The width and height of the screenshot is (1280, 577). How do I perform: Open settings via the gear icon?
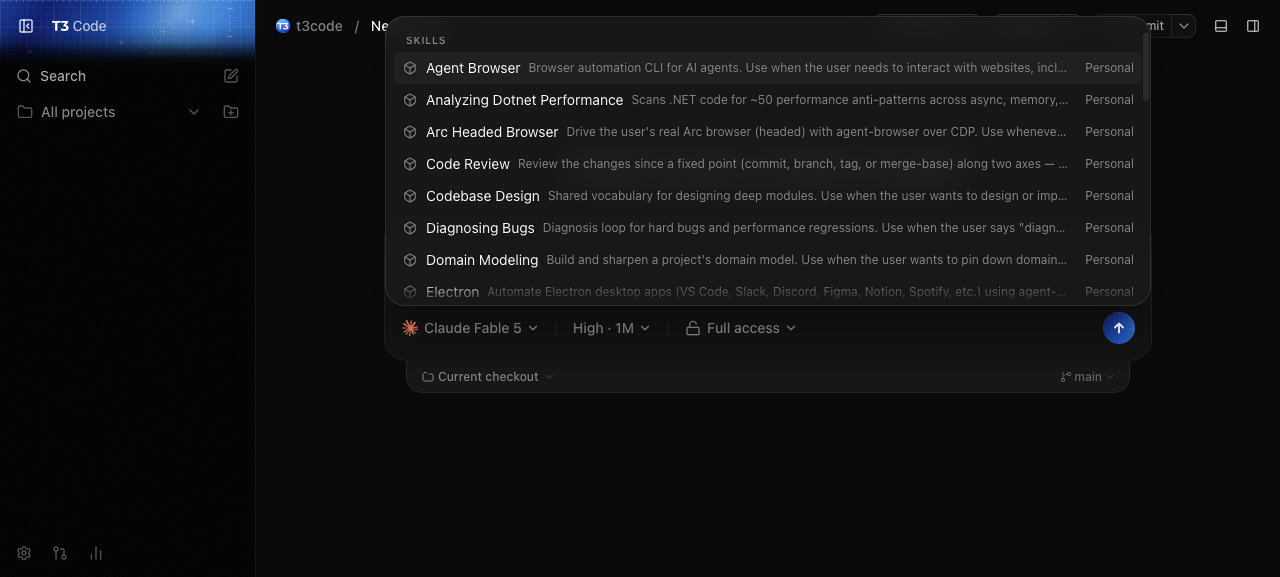pyautogui.click(x=24, y=553)
